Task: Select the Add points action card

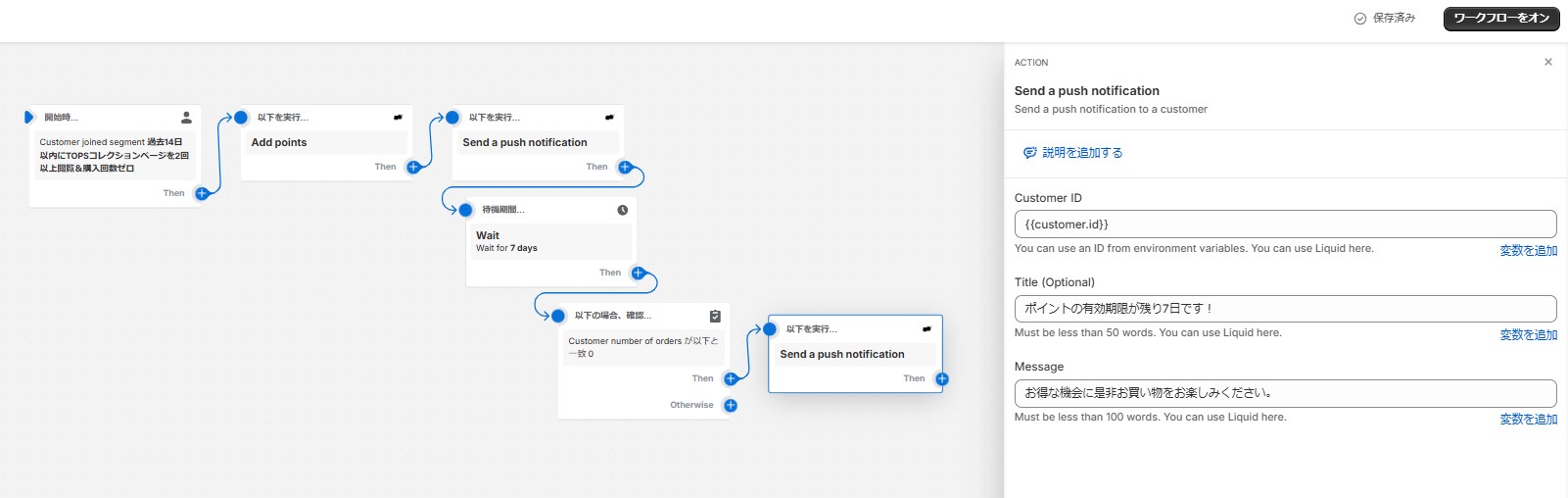Action: click(x=324, y=143)
